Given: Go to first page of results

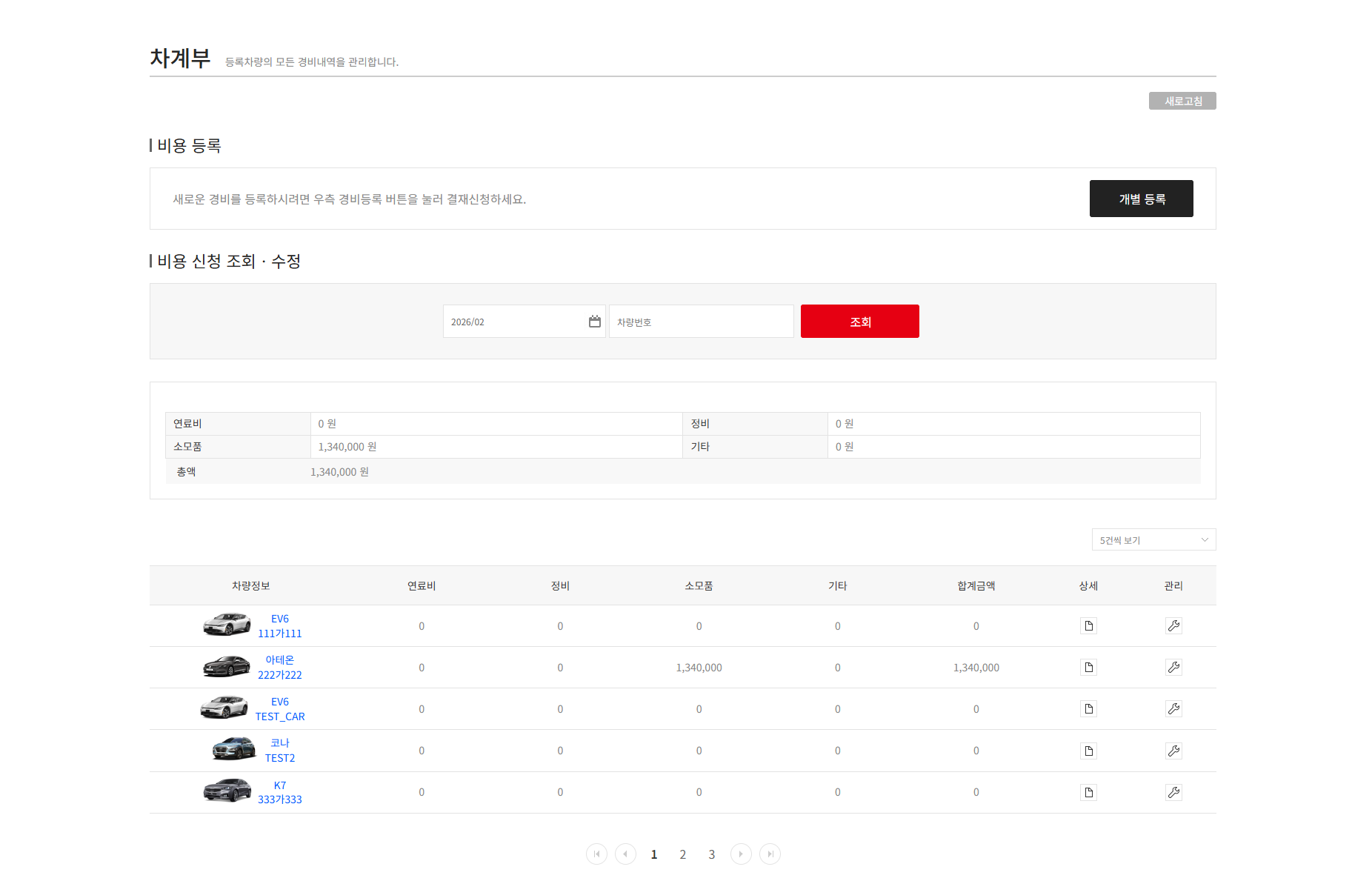Looking at the screenshot, I should (x=596, y=854).
